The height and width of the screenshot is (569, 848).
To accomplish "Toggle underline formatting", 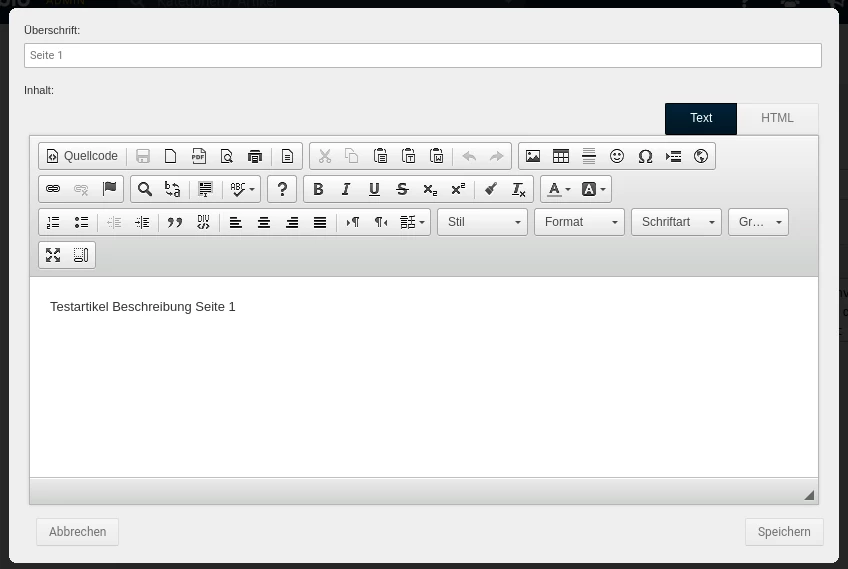I will pos(374,189).
